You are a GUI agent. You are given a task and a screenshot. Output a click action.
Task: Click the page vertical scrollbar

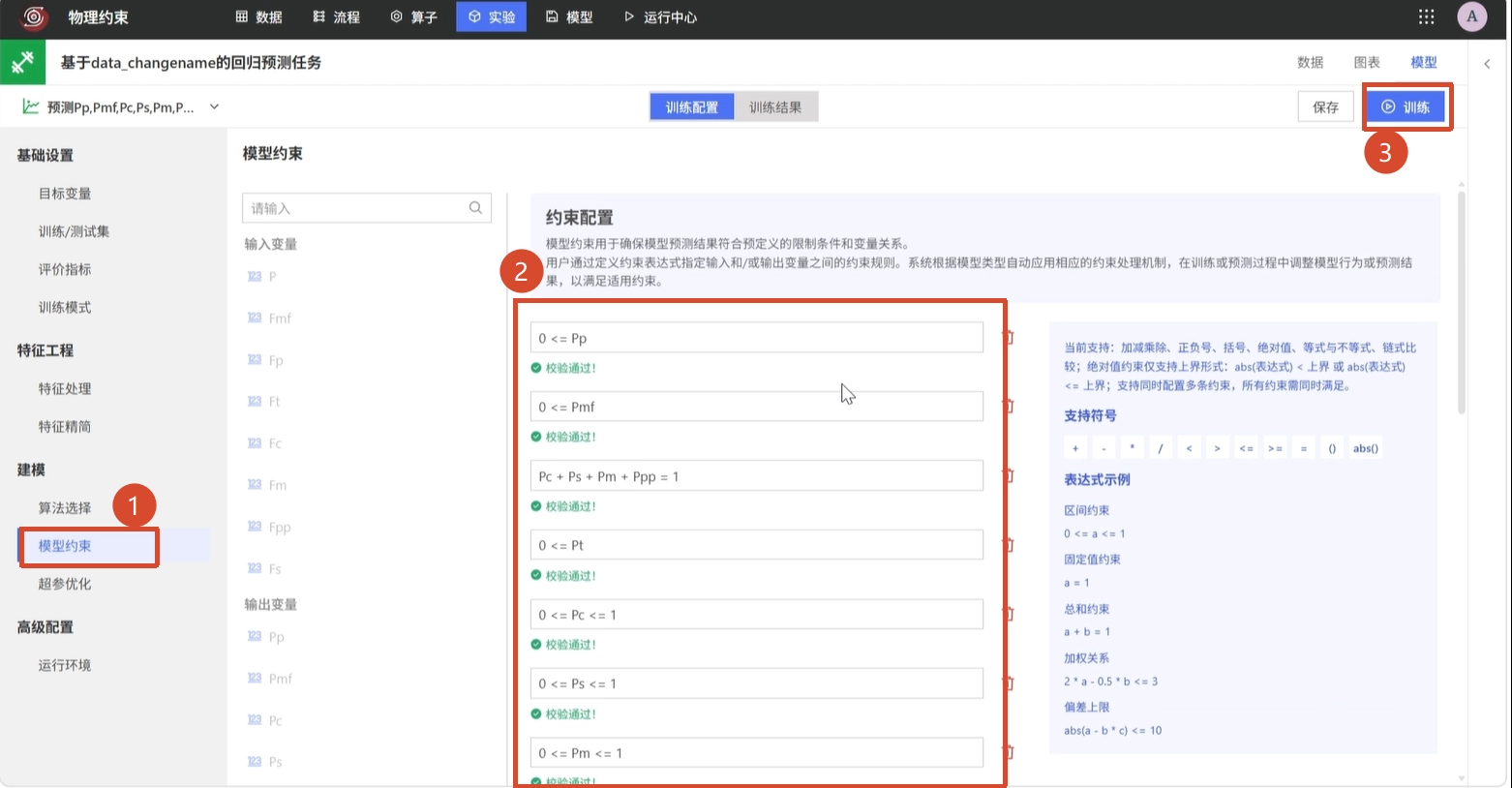(x=1461, y=303)
